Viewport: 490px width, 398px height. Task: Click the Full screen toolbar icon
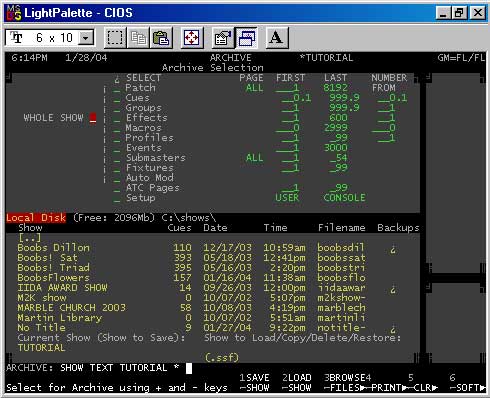(192, 38)
